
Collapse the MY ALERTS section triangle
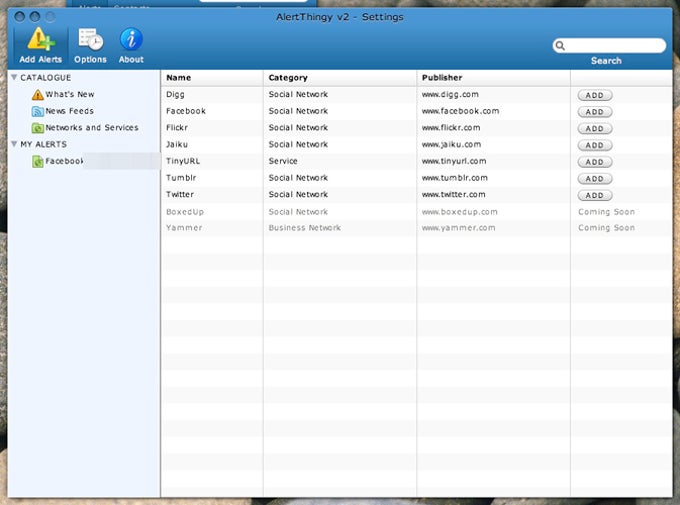[x=14, y=144]
